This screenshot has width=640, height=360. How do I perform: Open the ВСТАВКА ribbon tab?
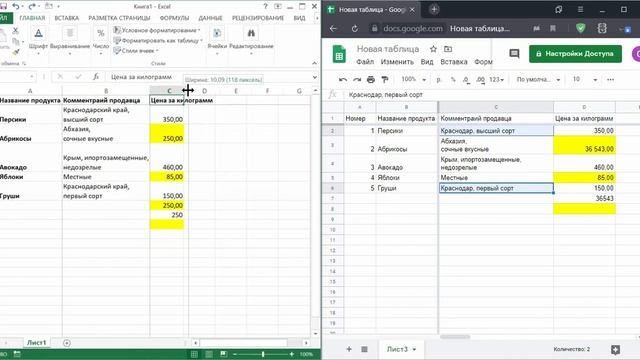click(67, 18)
